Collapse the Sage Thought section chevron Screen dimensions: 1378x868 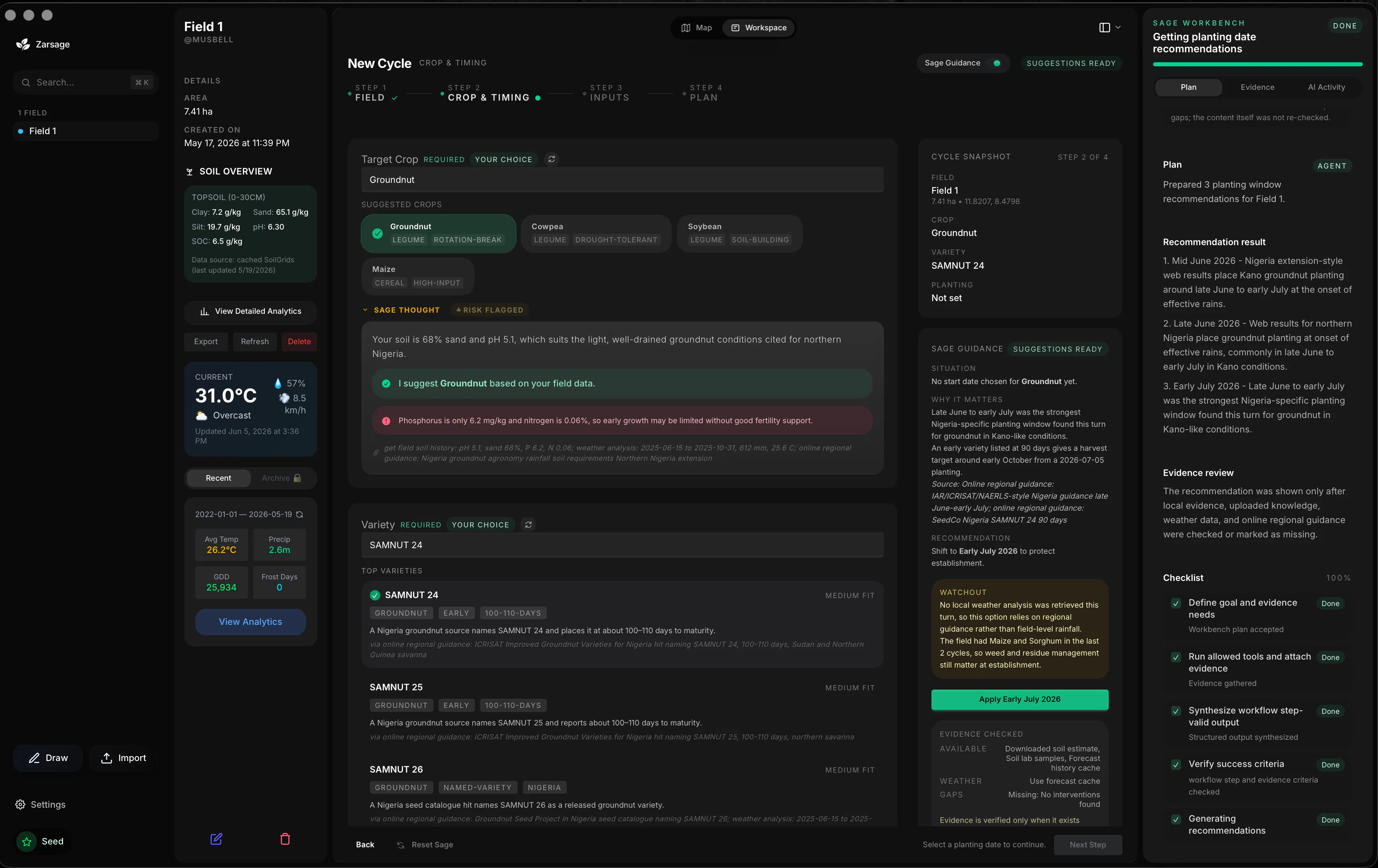[x=365, y=309]
